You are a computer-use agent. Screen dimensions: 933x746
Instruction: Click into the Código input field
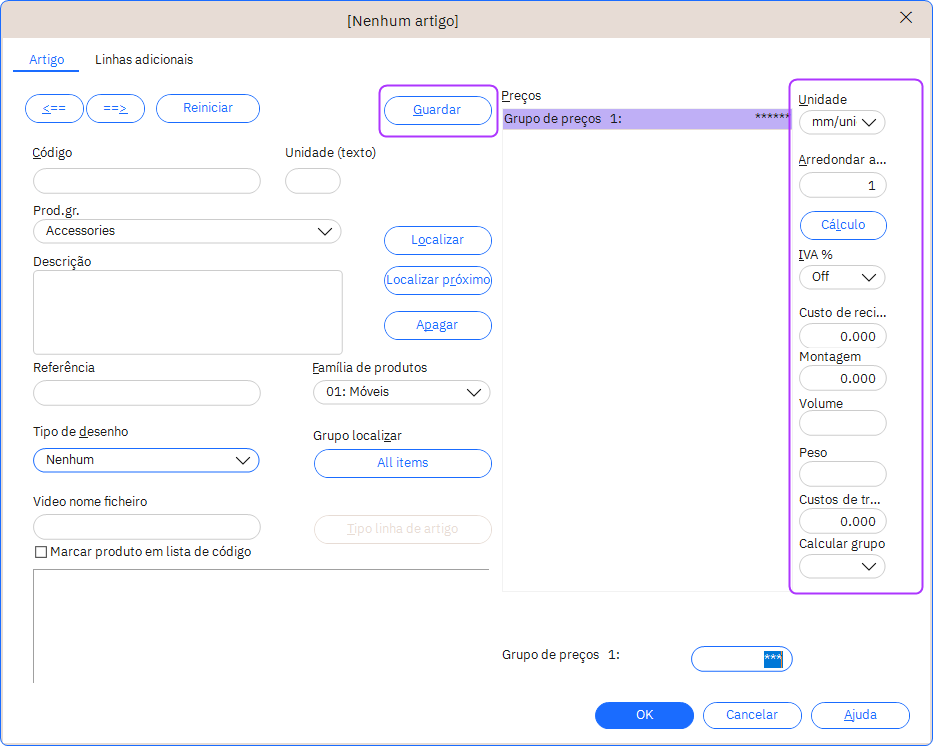coord(147,181)
